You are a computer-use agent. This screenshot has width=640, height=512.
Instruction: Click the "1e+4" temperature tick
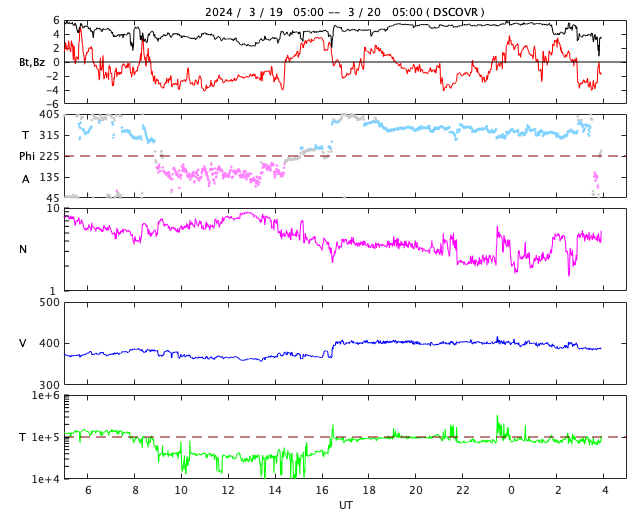click(46, 479)
